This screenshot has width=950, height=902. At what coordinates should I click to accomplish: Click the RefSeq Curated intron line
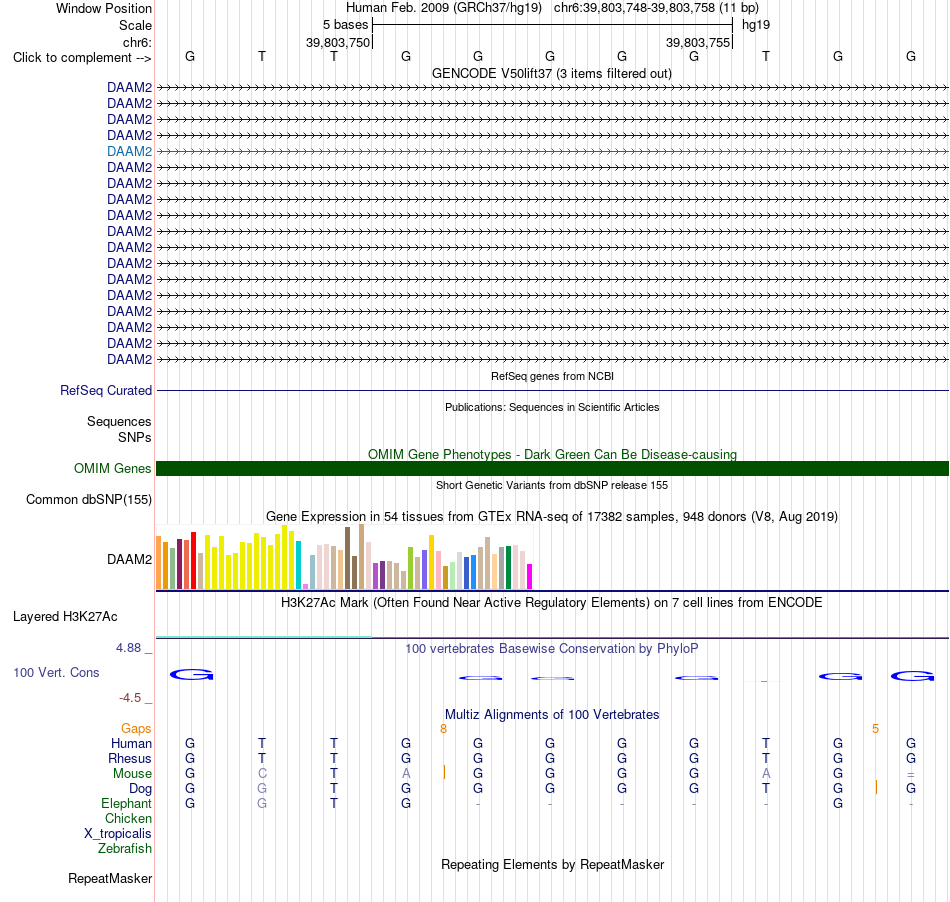pos(552,391)
